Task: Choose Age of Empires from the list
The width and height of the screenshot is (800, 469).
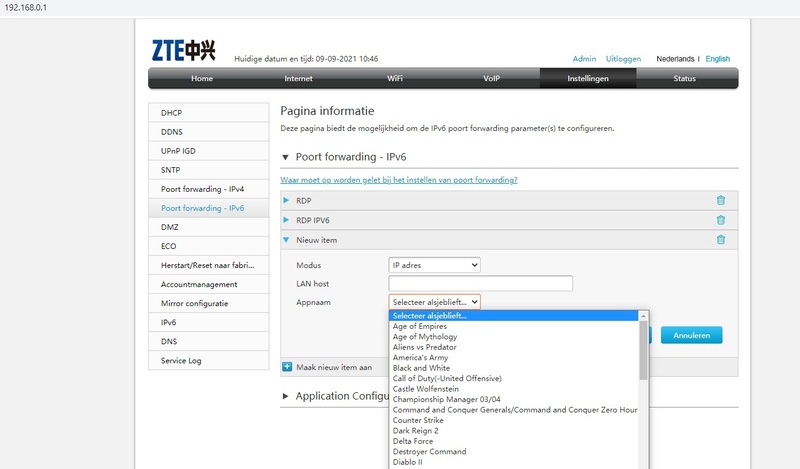Action: 514,326
